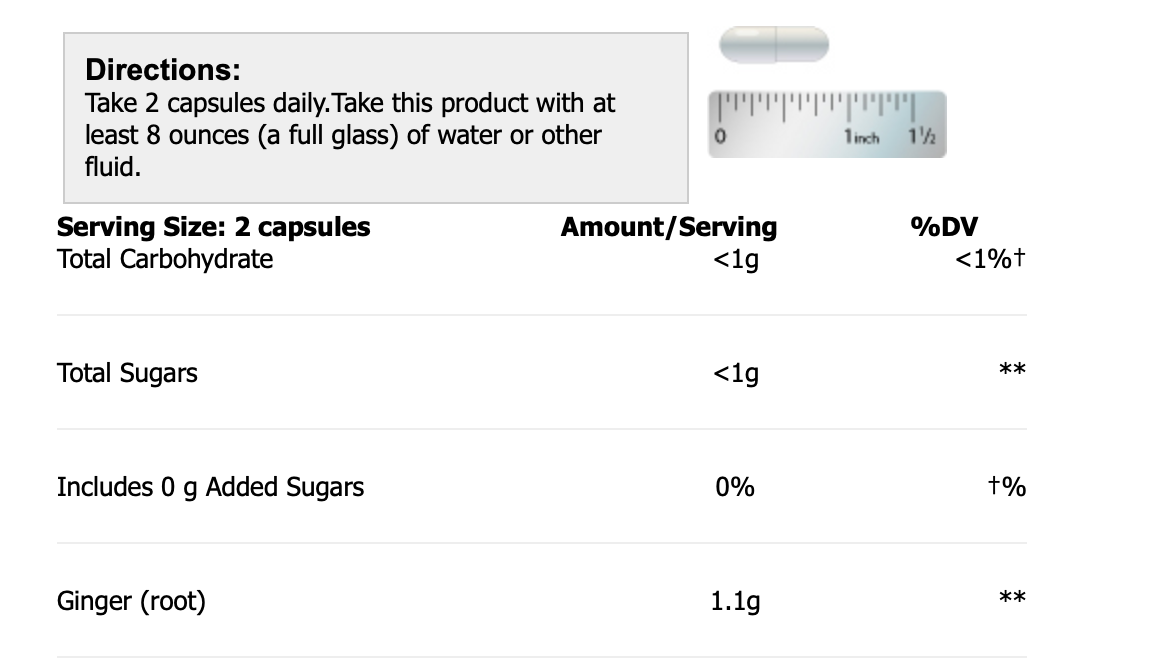Click the <1g amount for Total Carbohydrate

[735, 260]
